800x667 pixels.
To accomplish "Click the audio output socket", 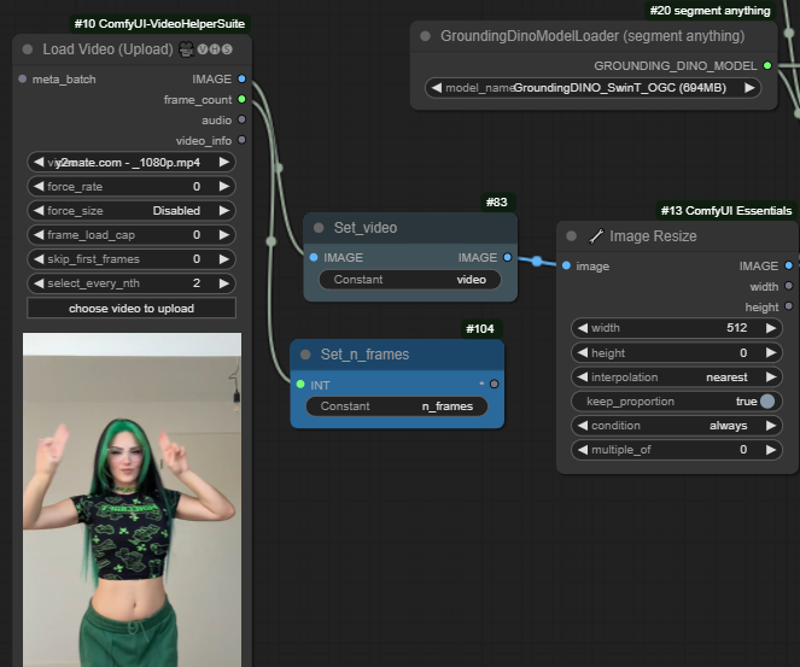I will (x=242, y=120).
